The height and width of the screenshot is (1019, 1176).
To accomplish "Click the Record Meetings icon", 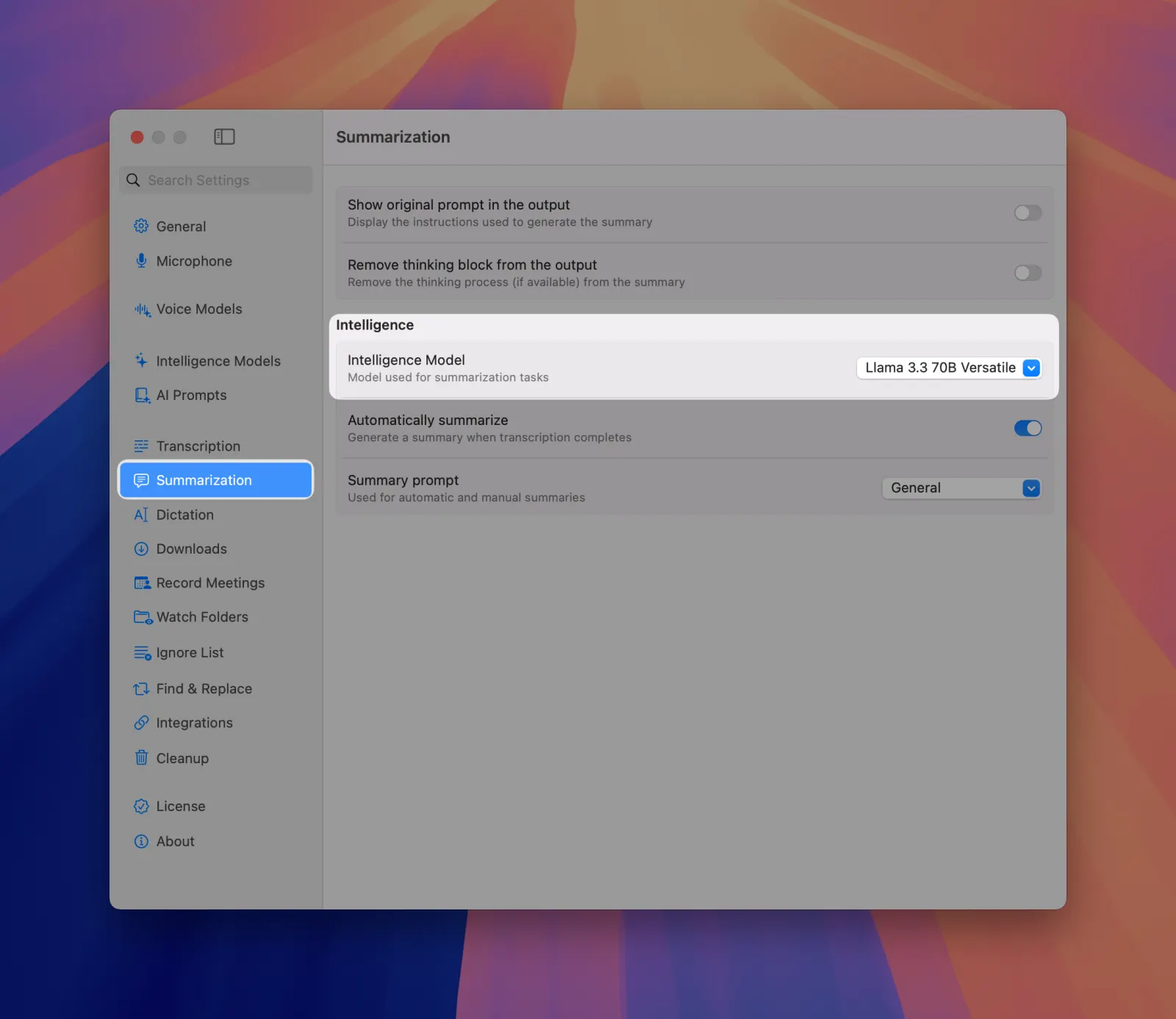I will 142,583.
